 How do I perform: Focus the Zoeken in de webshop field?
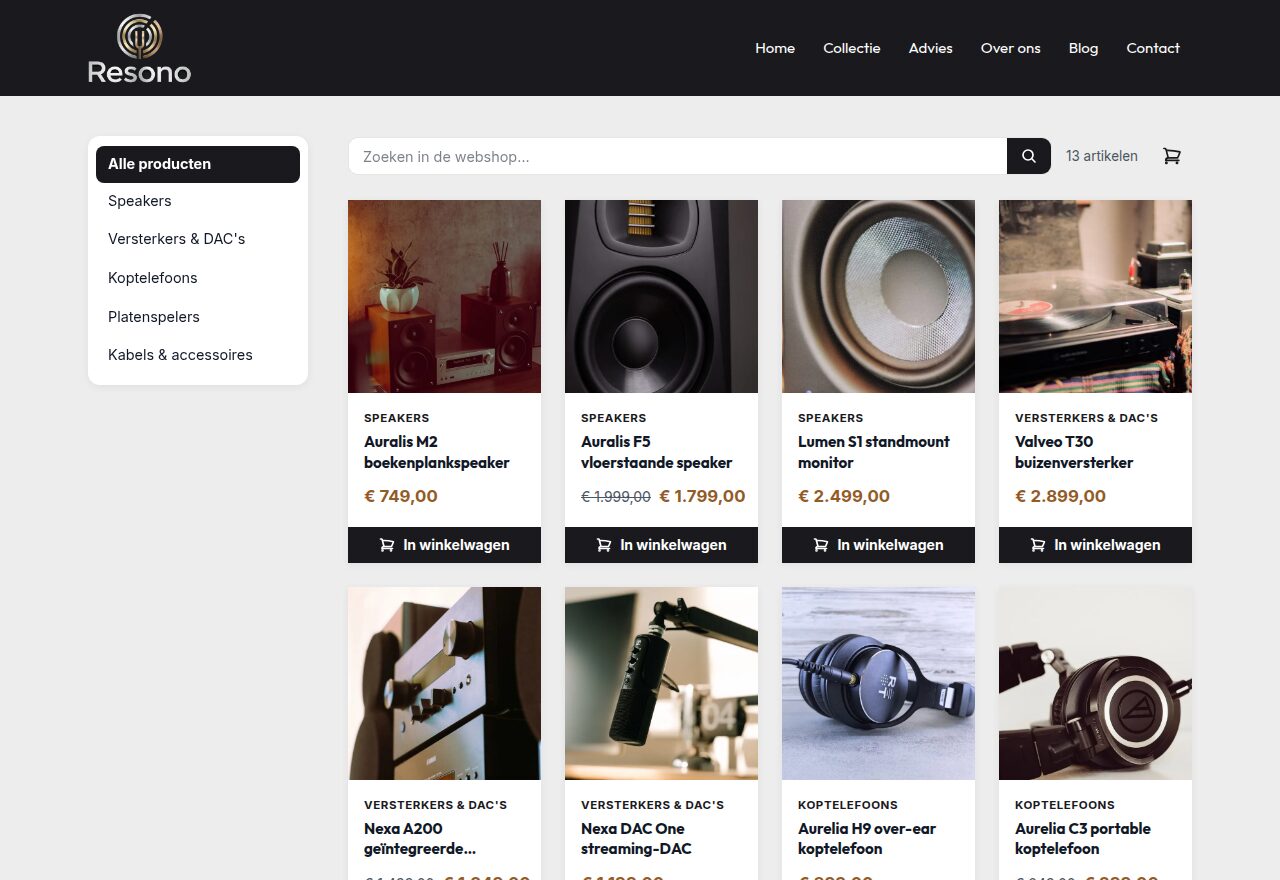[x=678, y=156]
